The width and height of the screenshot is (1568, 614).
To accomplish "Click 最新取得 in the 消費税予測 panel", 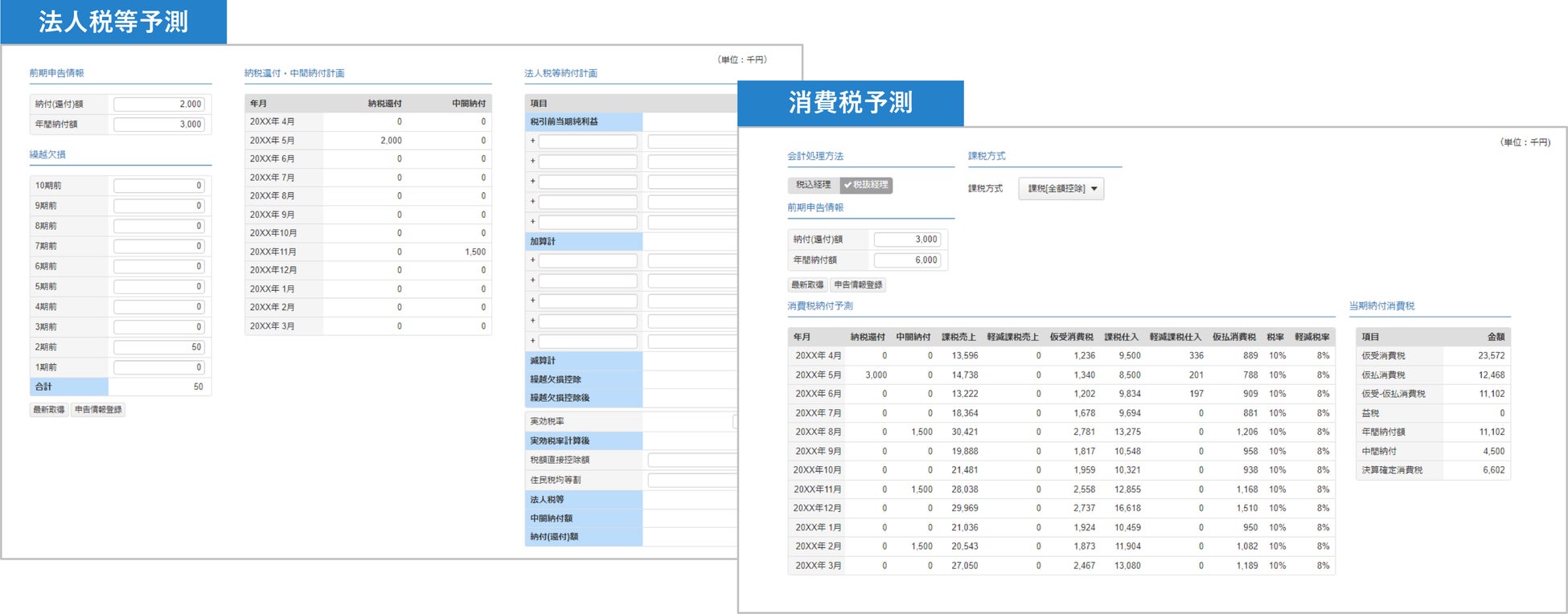I will (807, 284).
